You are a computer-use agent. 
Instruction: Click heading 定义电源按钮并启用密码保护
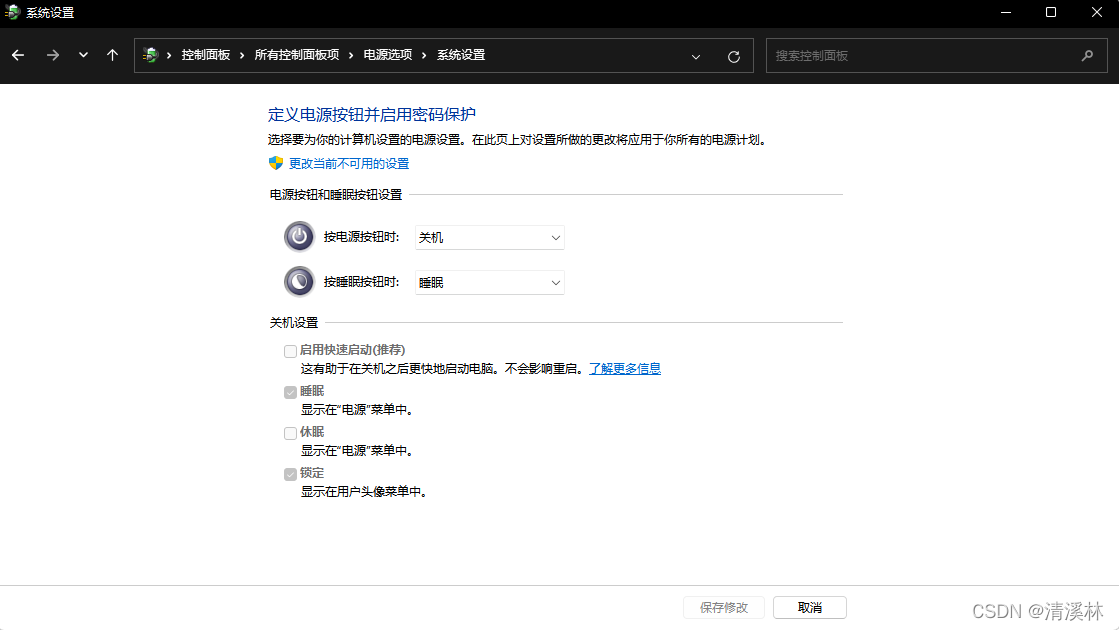coord(372,114)
